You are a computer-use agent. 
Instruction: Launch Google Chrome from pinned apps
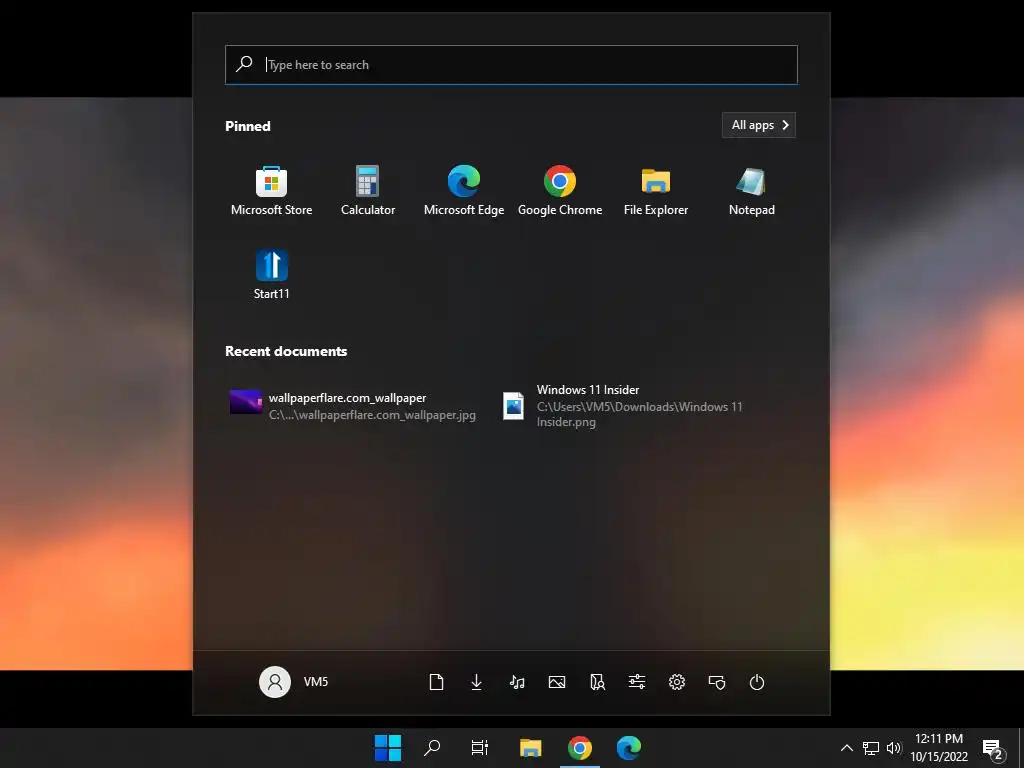[x=560, y=191]
